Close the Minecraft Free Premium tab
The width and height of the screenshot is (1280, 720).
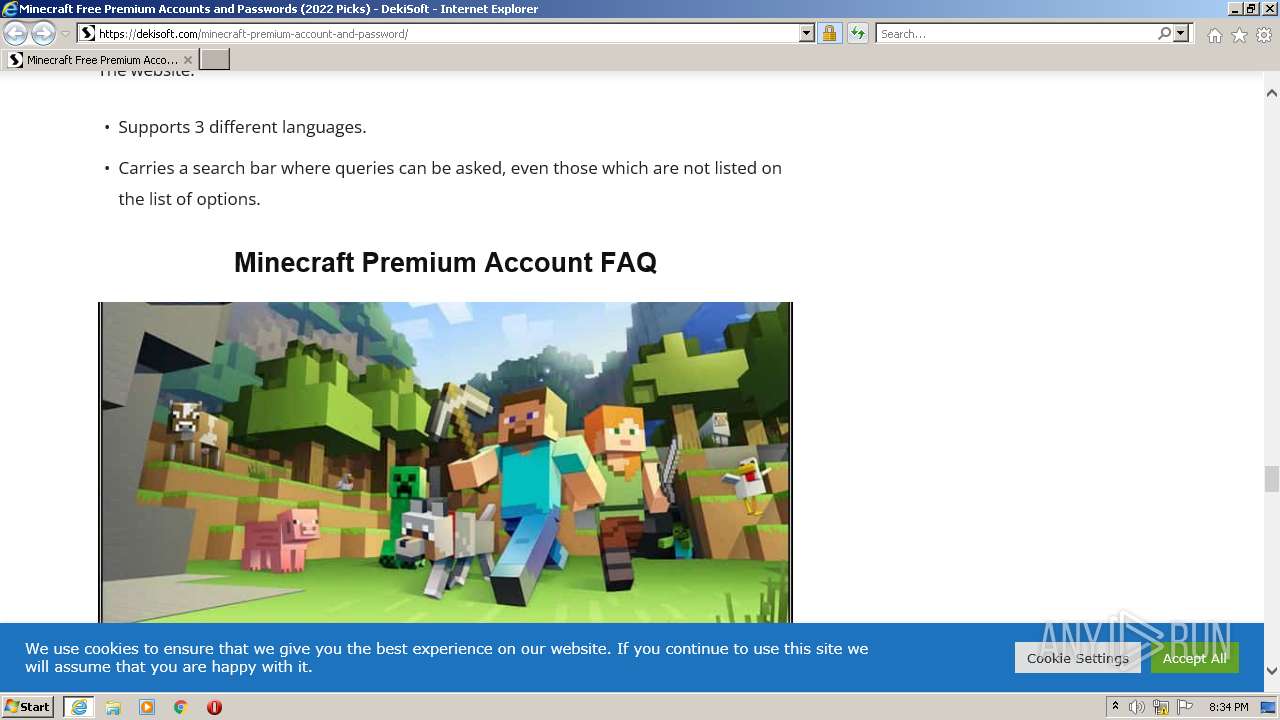pos(187,60)
